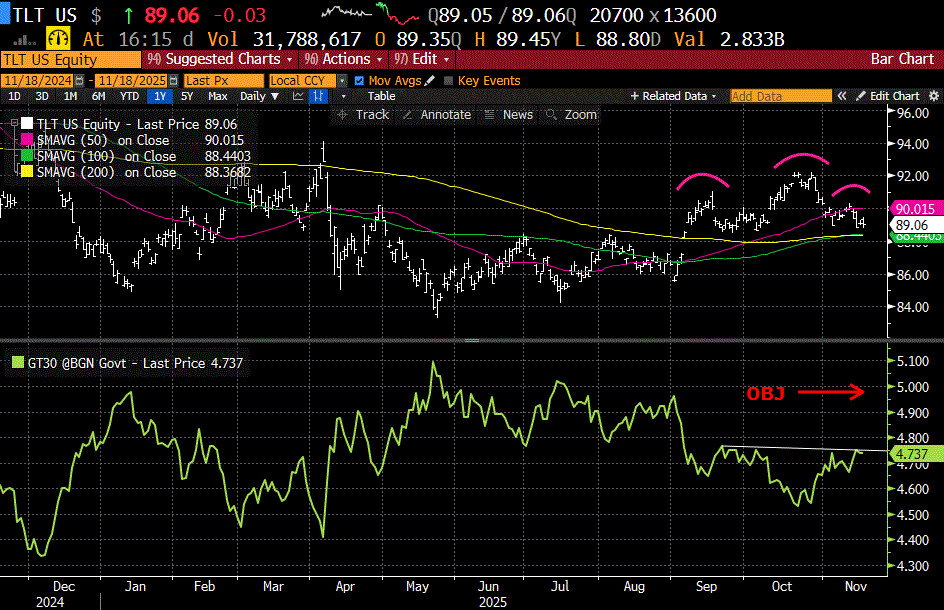Image resolution: width=944 pixels, height=610 pixels.
Task: Click the 90.015 magenta axis price tag
Action: [x=915, y=209]
